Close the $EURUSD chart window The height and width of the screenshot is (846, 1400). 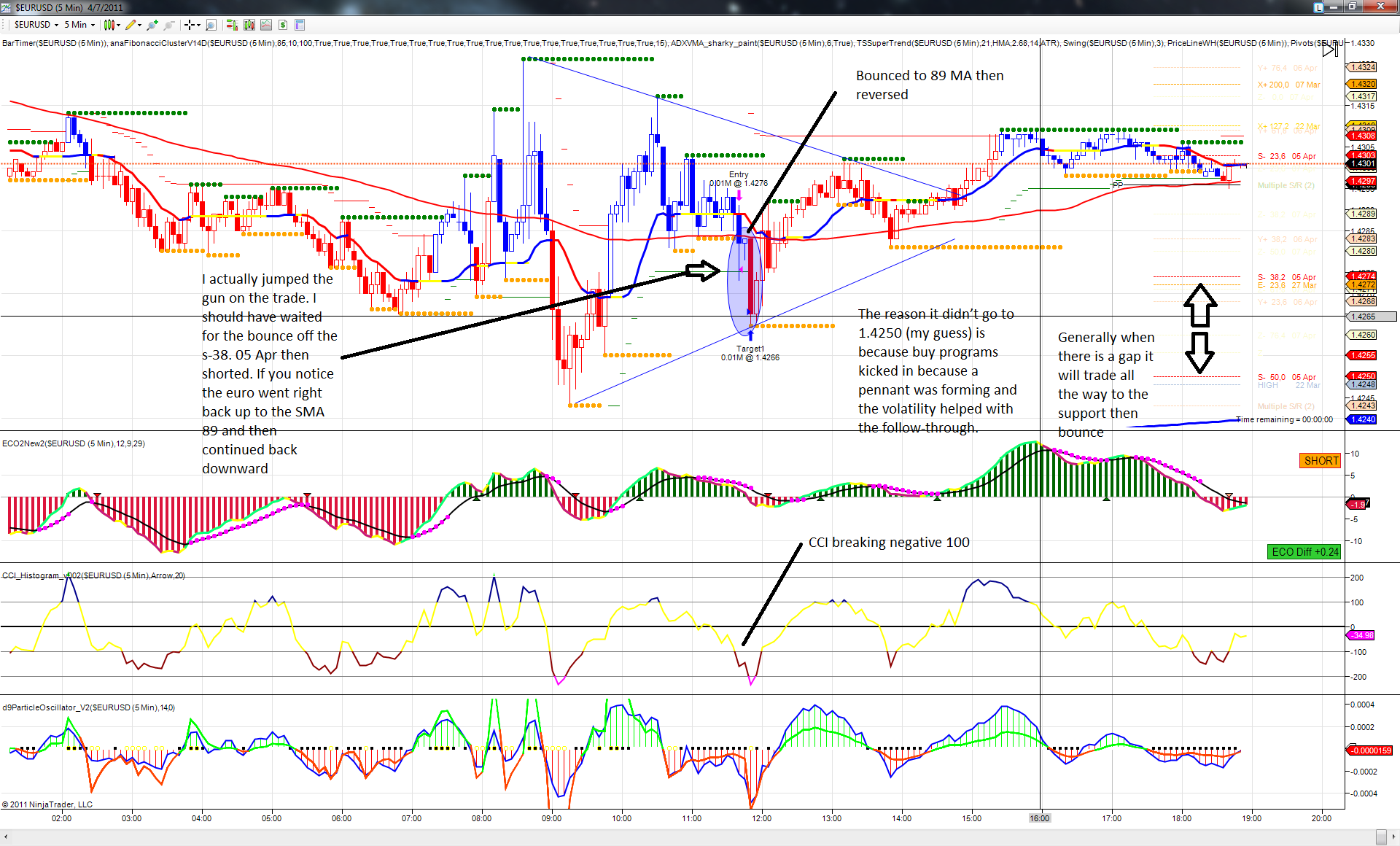[x=1380, y=7]
